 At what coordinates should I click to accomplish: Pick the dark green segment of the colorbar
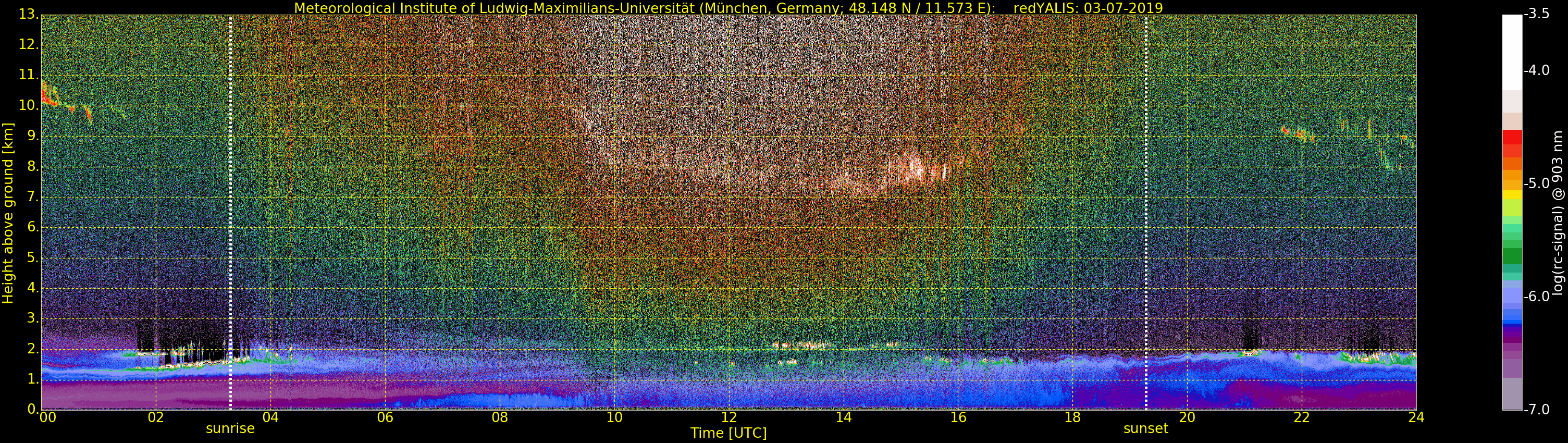point(1512,256)
